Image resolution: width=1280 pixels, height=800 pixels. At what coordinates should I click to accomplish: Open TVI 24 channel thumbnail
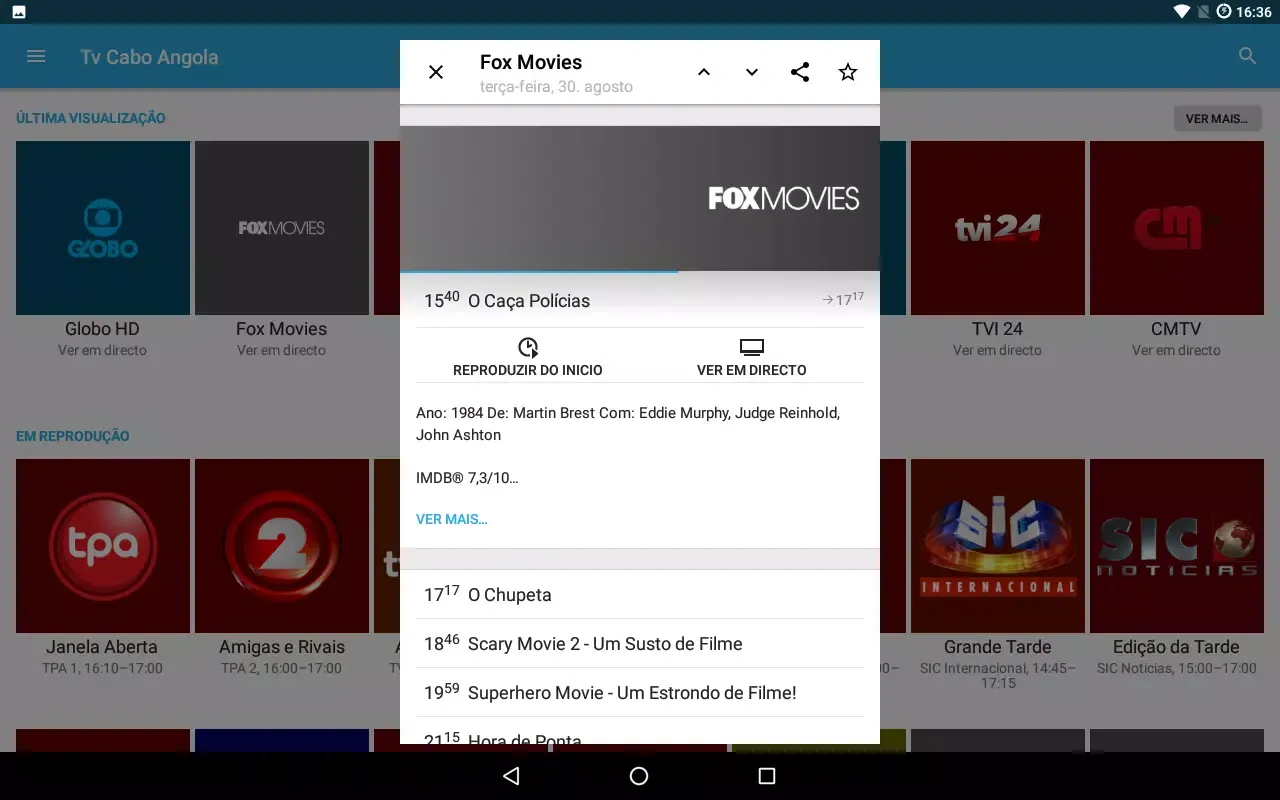tap(997, 228)
